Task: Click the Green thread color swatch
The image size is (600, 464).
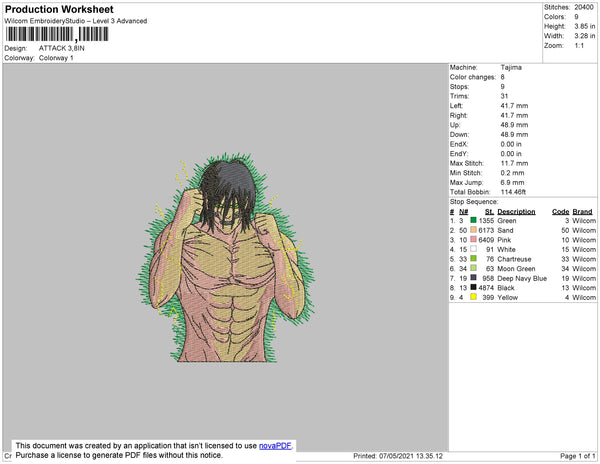Action: [x=473, y=220]
